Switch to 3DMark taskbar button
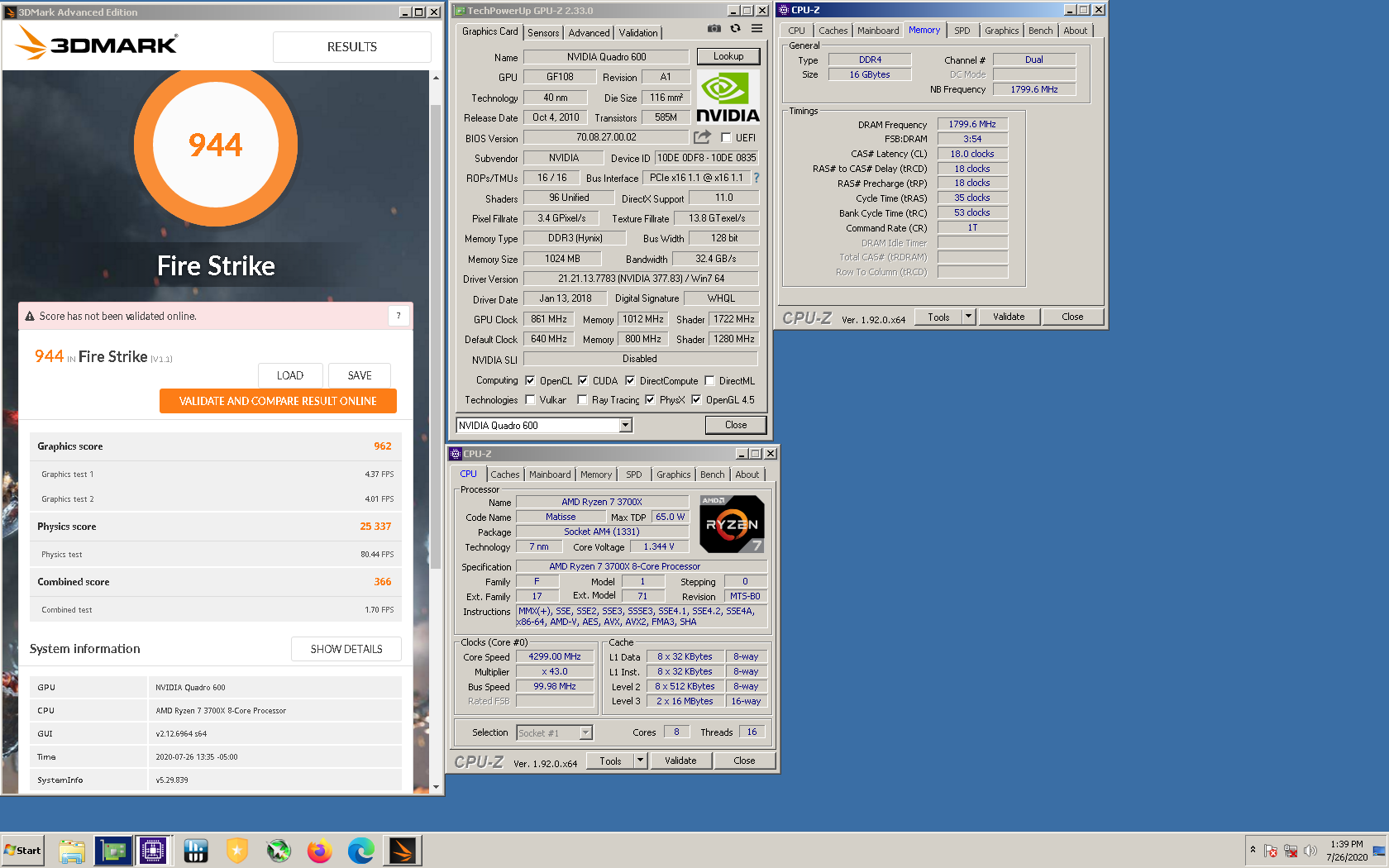 tap(403, 851)
